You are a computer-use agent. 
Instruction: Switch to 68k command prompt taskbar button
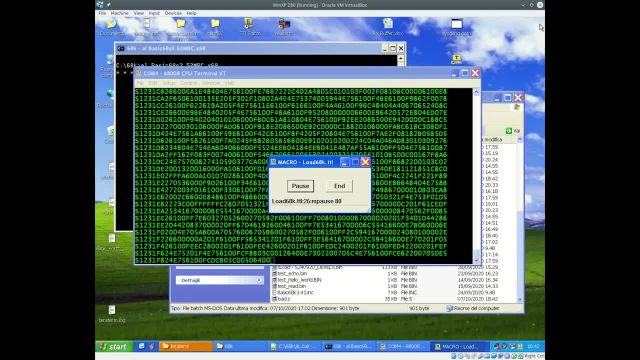348,346
